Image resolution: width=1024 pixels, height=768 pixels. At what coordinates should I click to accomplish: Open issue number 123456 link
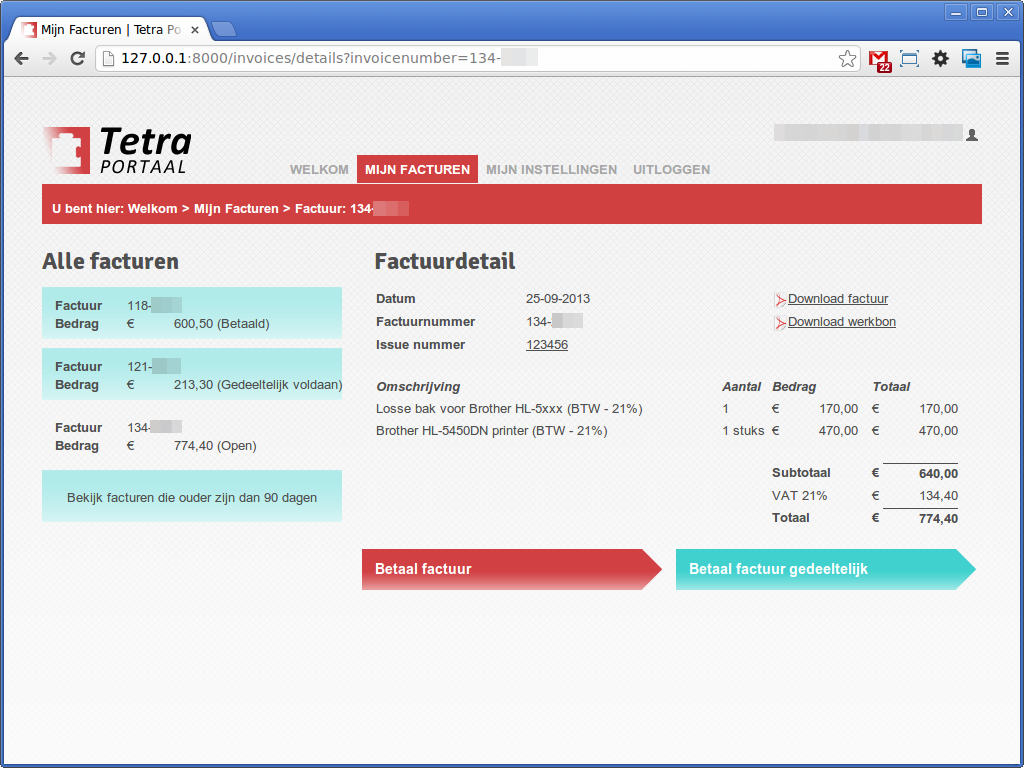[x=547, y=345]
